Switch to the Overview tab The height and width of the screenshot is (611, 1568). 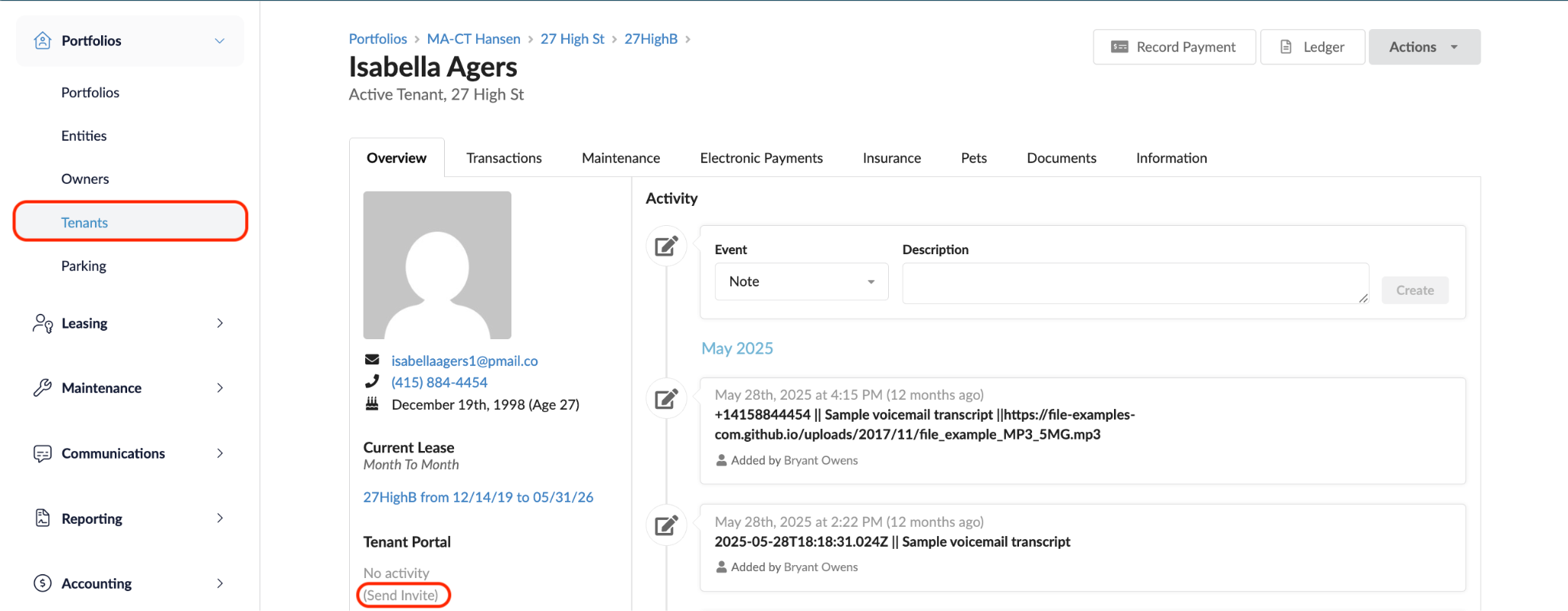(397, 158)
